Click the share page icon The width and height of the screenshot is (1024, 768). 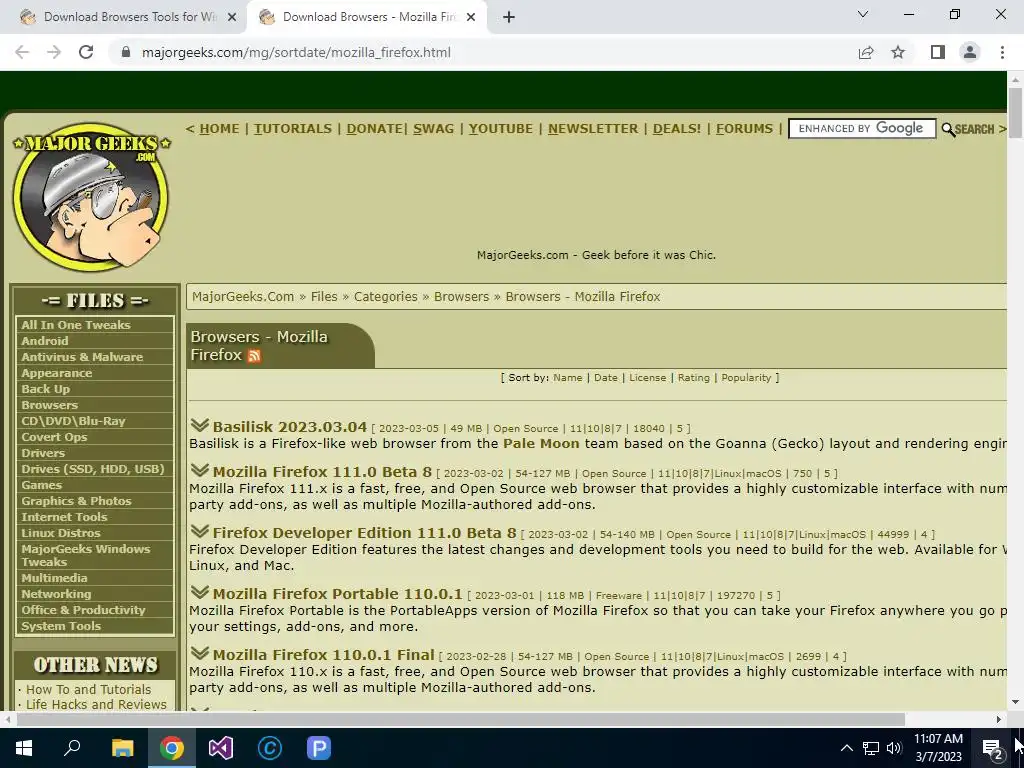866,52
